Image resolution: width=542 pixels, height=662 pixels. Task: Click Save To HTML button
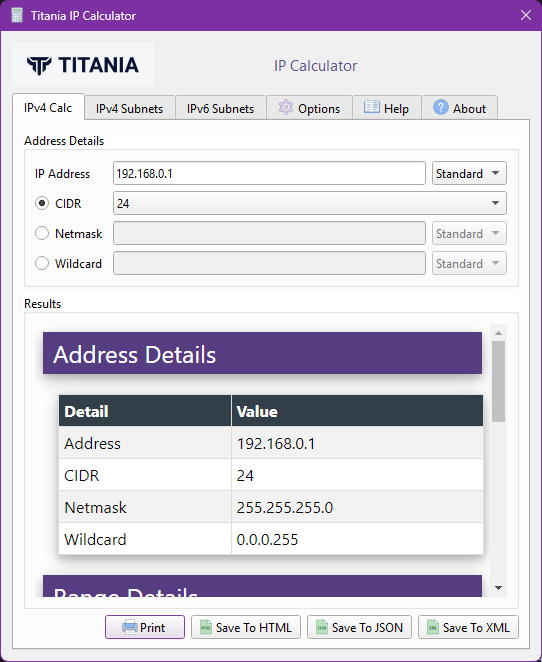pyautogui.click(x=246, y=627)
